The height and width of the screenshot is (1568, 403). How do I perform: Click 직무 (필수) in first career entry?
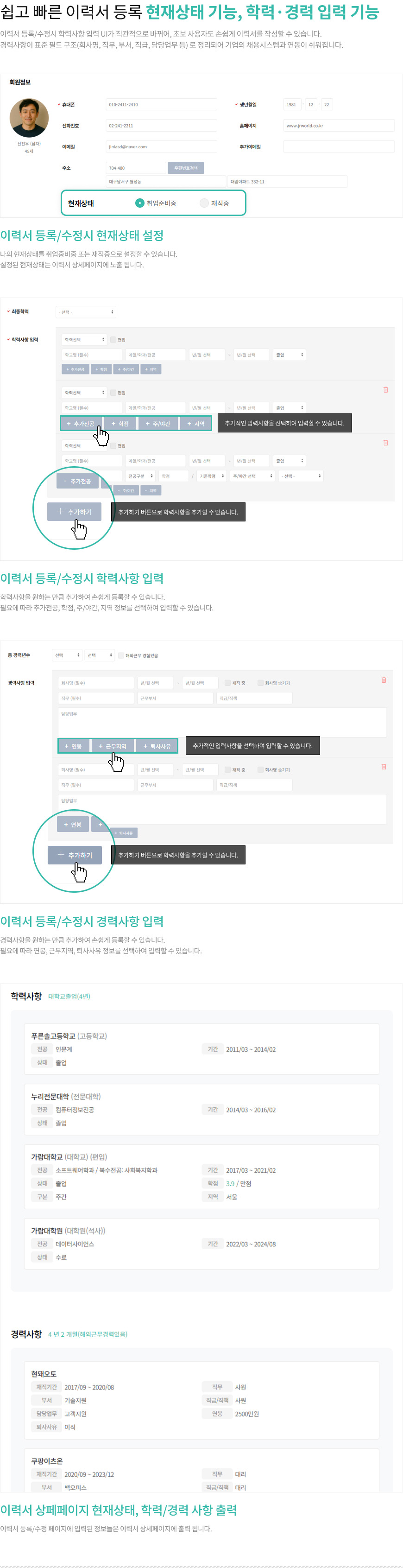coord(96,698)
